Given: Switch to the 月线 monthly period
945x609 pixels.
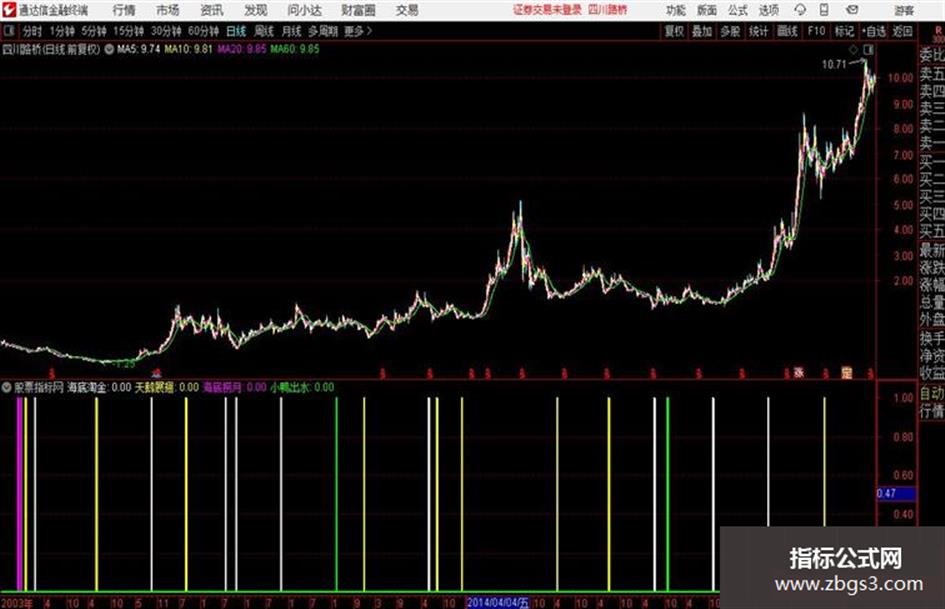Looking at the screenshot, I should tap(292, 31).
